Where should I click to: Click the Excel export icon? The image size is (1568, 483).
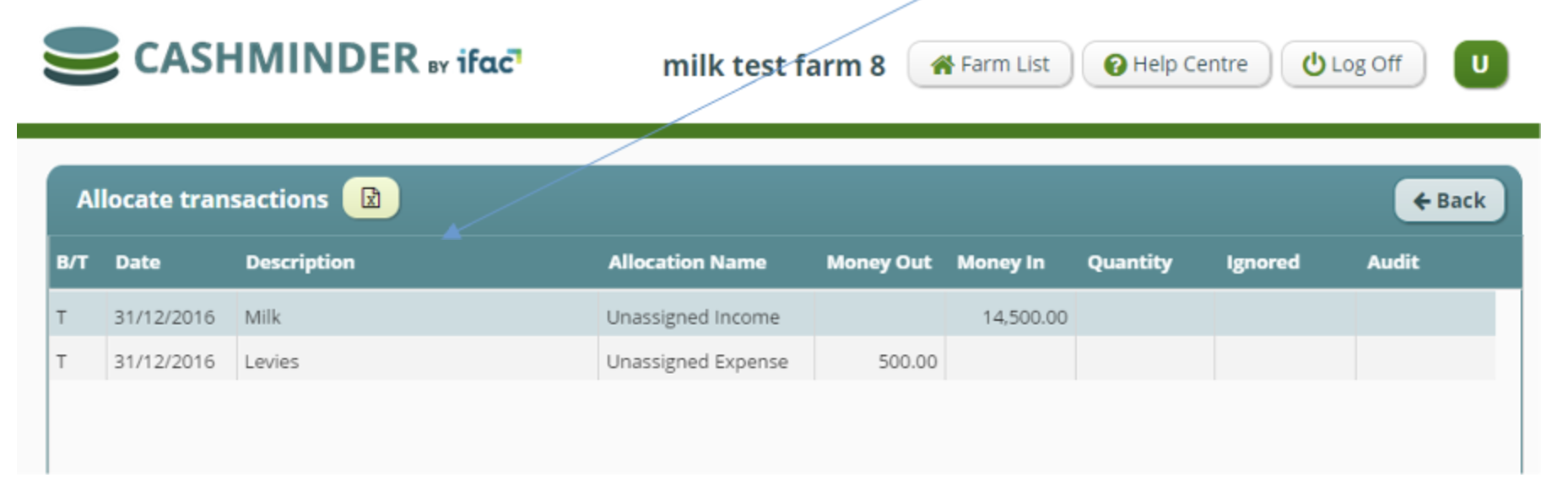[370, 198]
